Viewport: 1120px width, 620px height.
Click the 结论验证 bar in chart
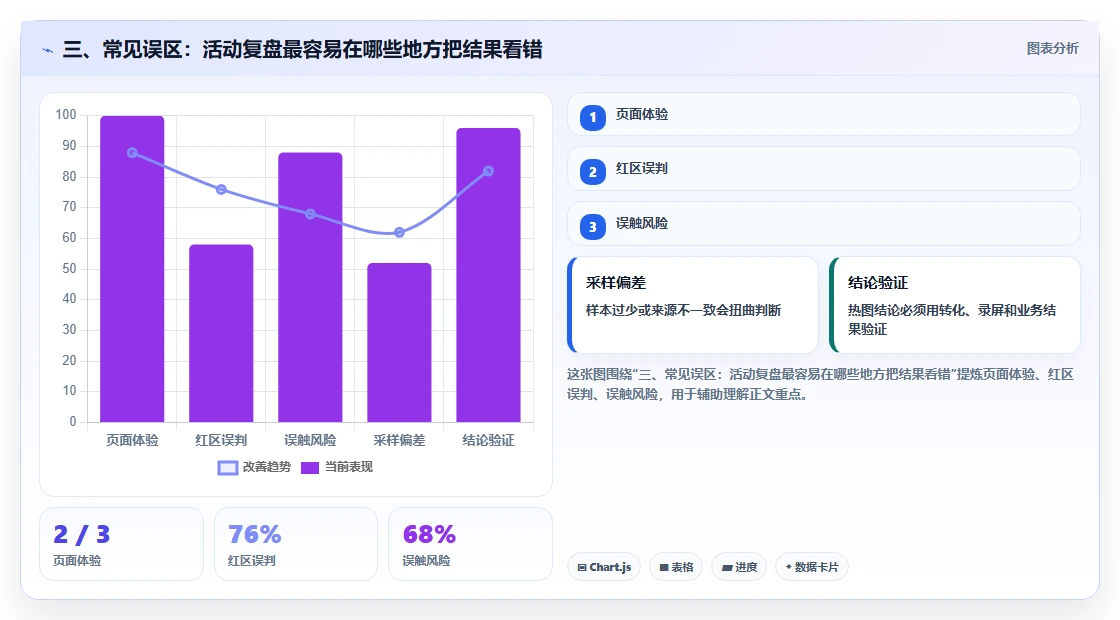(489, 275)
